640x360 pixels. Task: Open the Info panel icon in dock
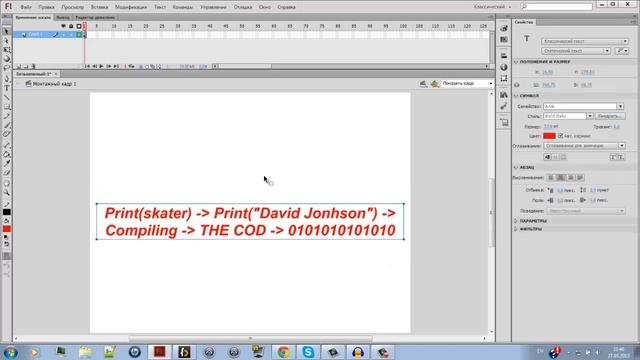click(504, 67)
